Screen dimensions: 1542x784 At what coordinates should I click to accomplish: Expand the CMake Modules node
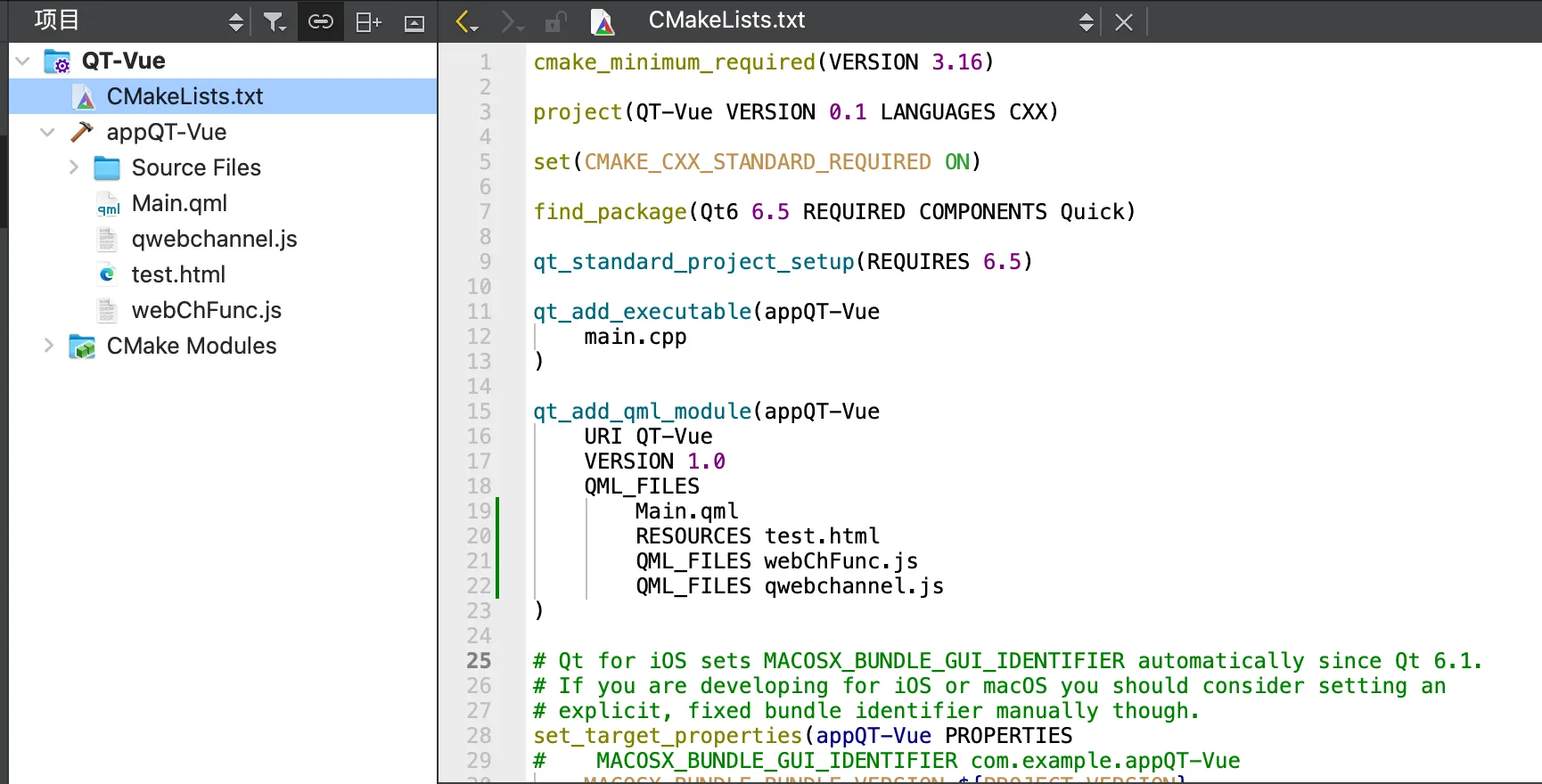tap(49, 346)
